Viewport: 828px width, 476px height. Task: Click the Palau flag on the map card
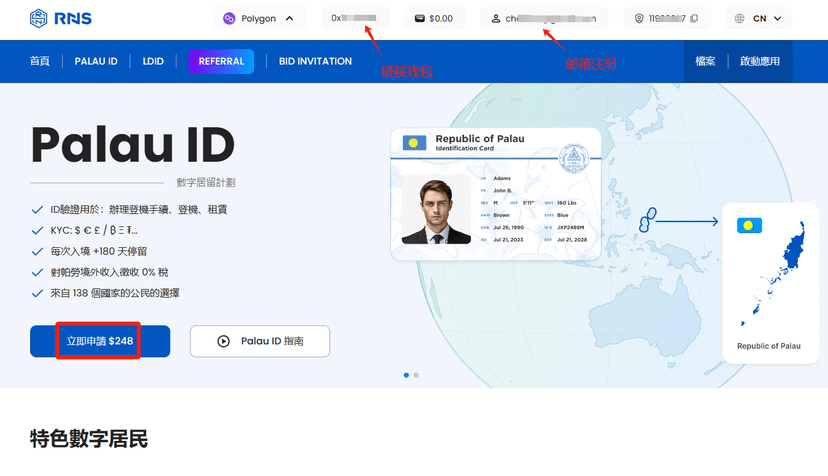749,226
